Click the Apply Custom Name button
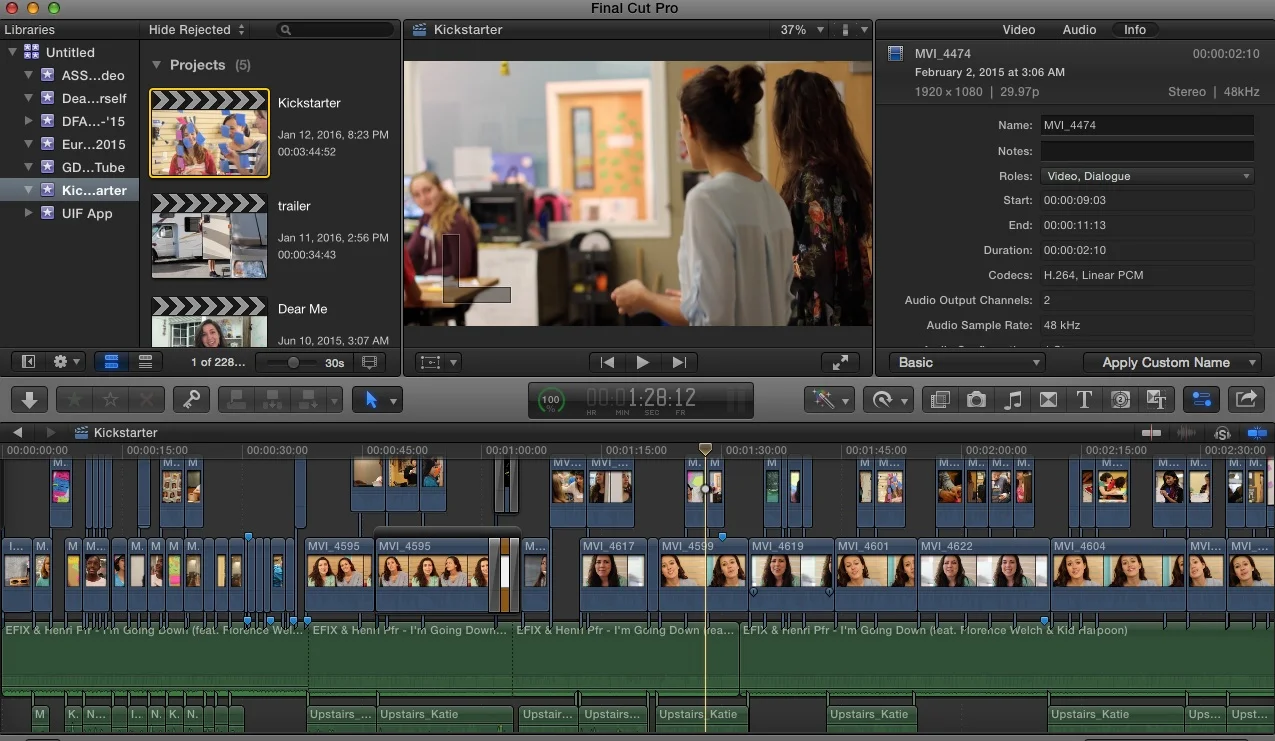The image size is (1275, 741). tap(1172, 362)
